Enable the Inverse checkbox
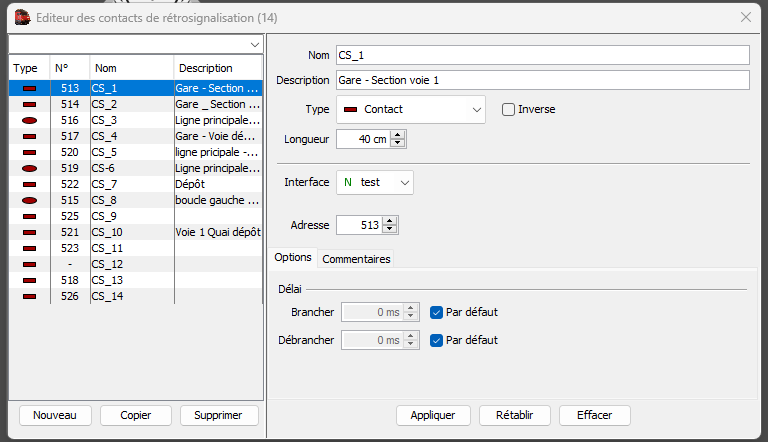The image size is (768, 442). [x=508, y=109]
